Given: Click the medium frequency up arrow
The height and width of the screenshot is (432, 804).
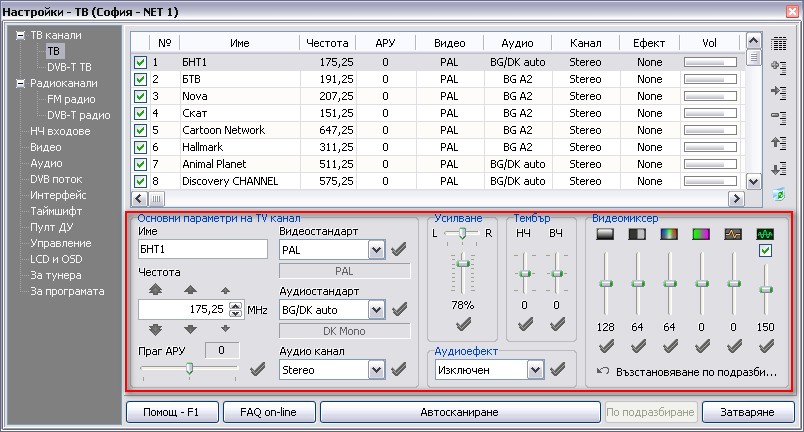Looking at the screenshot, I should [x=190, y=290].
